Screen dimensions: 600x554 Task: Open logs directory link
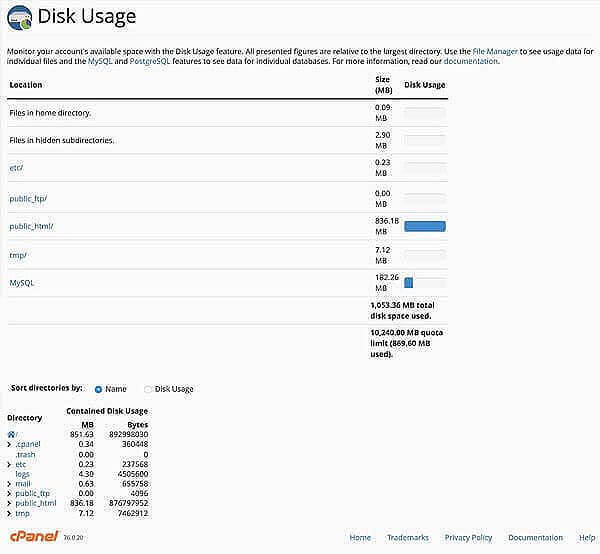(x=23, y=474)
